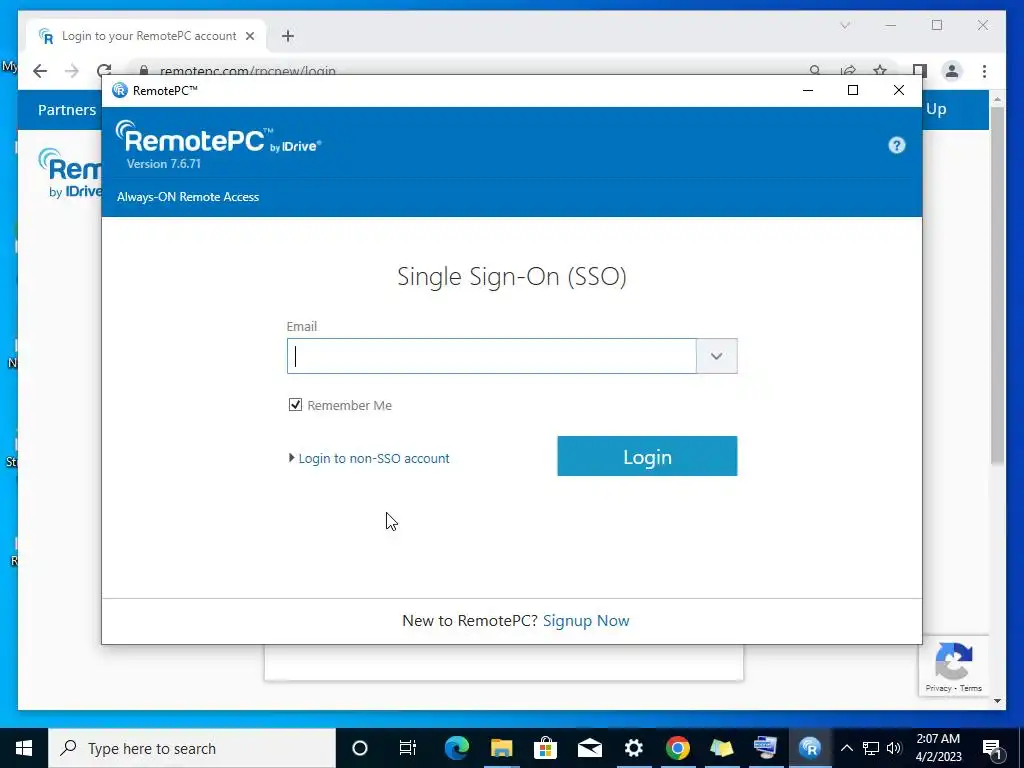Bookmark this page with star icon

point(880,70)
